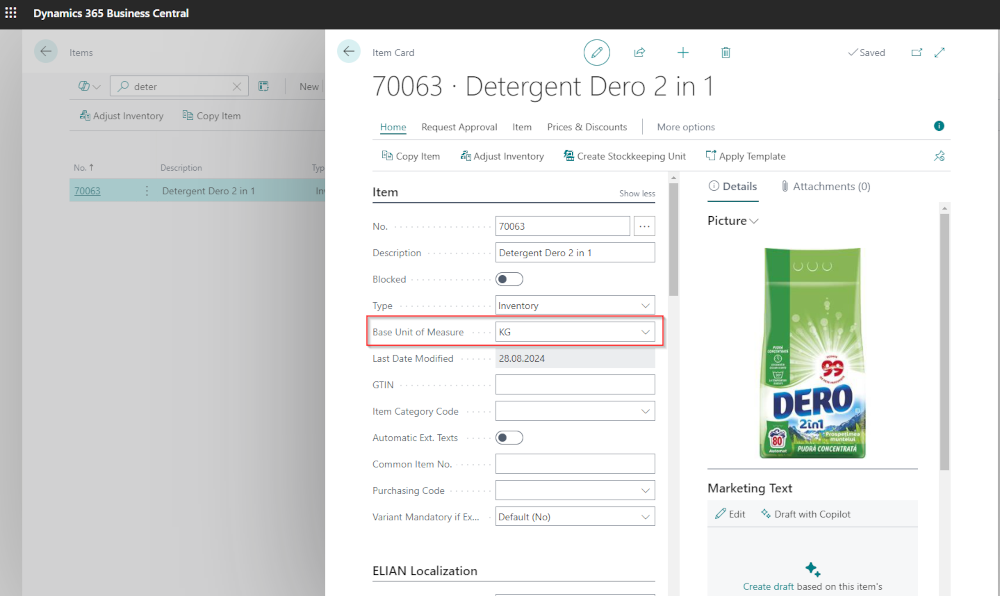
Task: Delete this item with the trash icon
Action: [x=725, y=52]
